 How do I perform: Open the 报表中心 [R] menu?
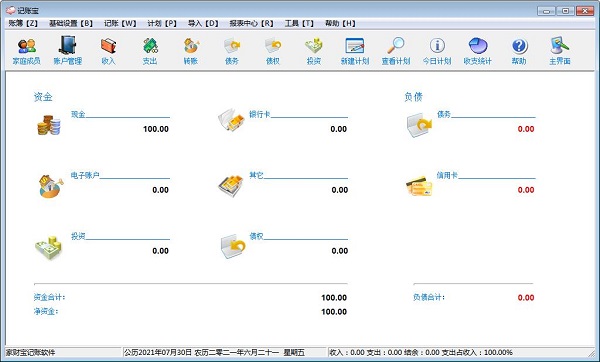(x=251, y=23)
